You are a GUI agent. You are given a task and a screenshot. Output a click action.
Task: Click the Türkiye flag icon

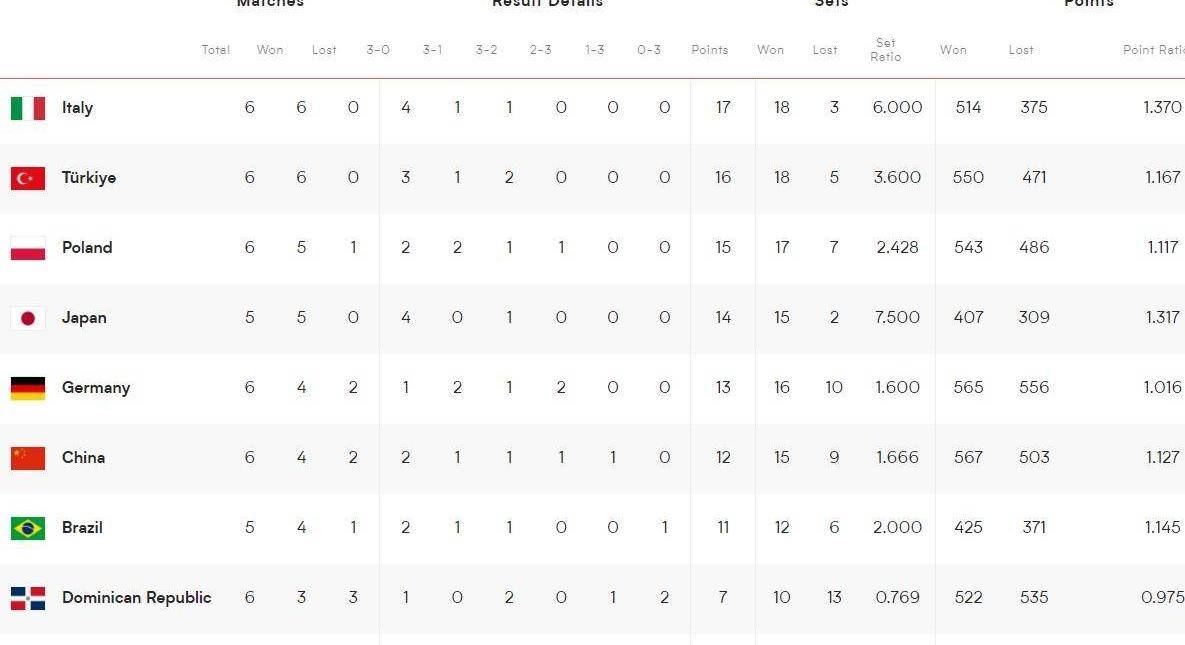point(28,178)
